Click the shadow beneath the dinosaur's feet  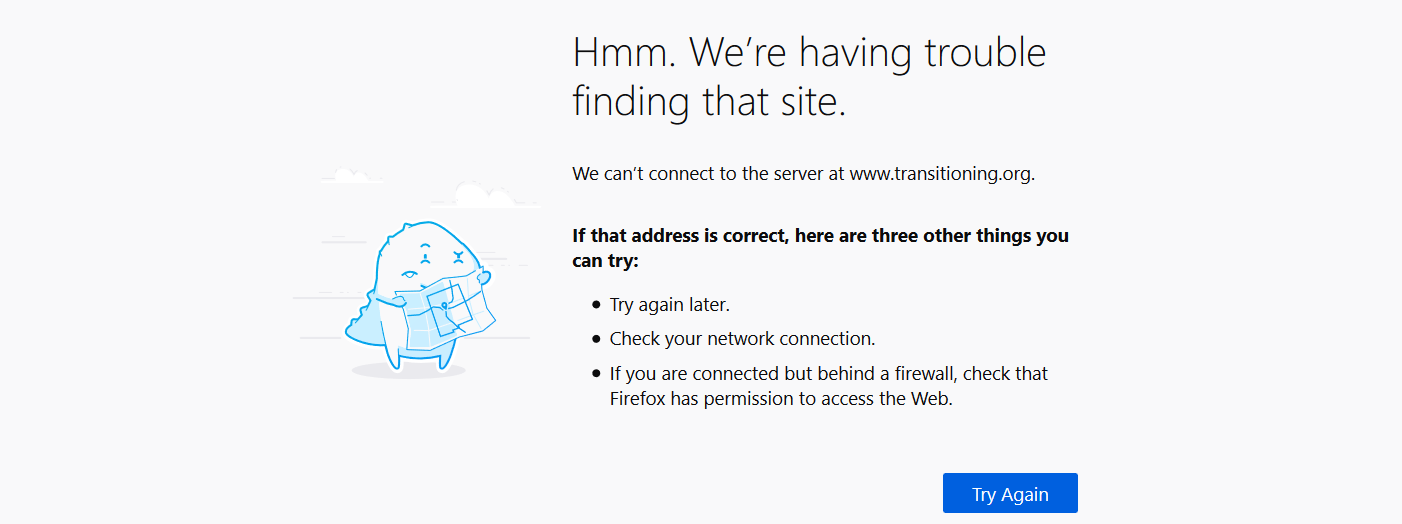(408, 371)
